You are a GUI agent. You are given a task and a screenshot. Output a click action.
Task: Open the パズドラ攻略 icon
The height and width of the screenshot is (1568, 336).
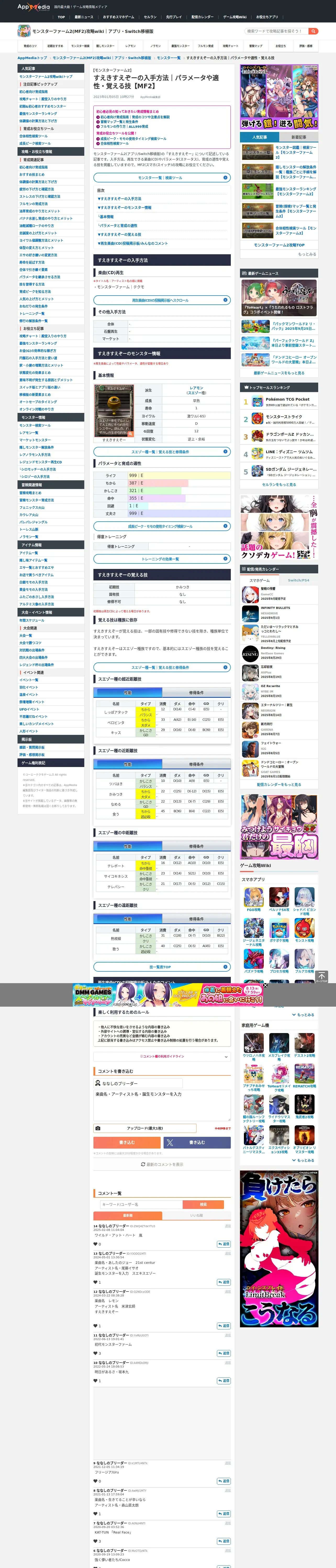pyautogui.click(x=254, y=959)
